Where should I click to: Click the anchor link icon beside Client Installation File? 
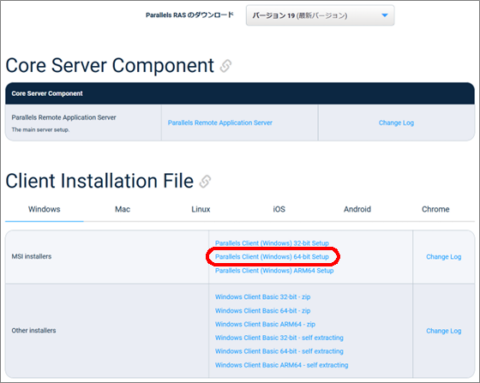pyautogui.click(x=205, y=181)
